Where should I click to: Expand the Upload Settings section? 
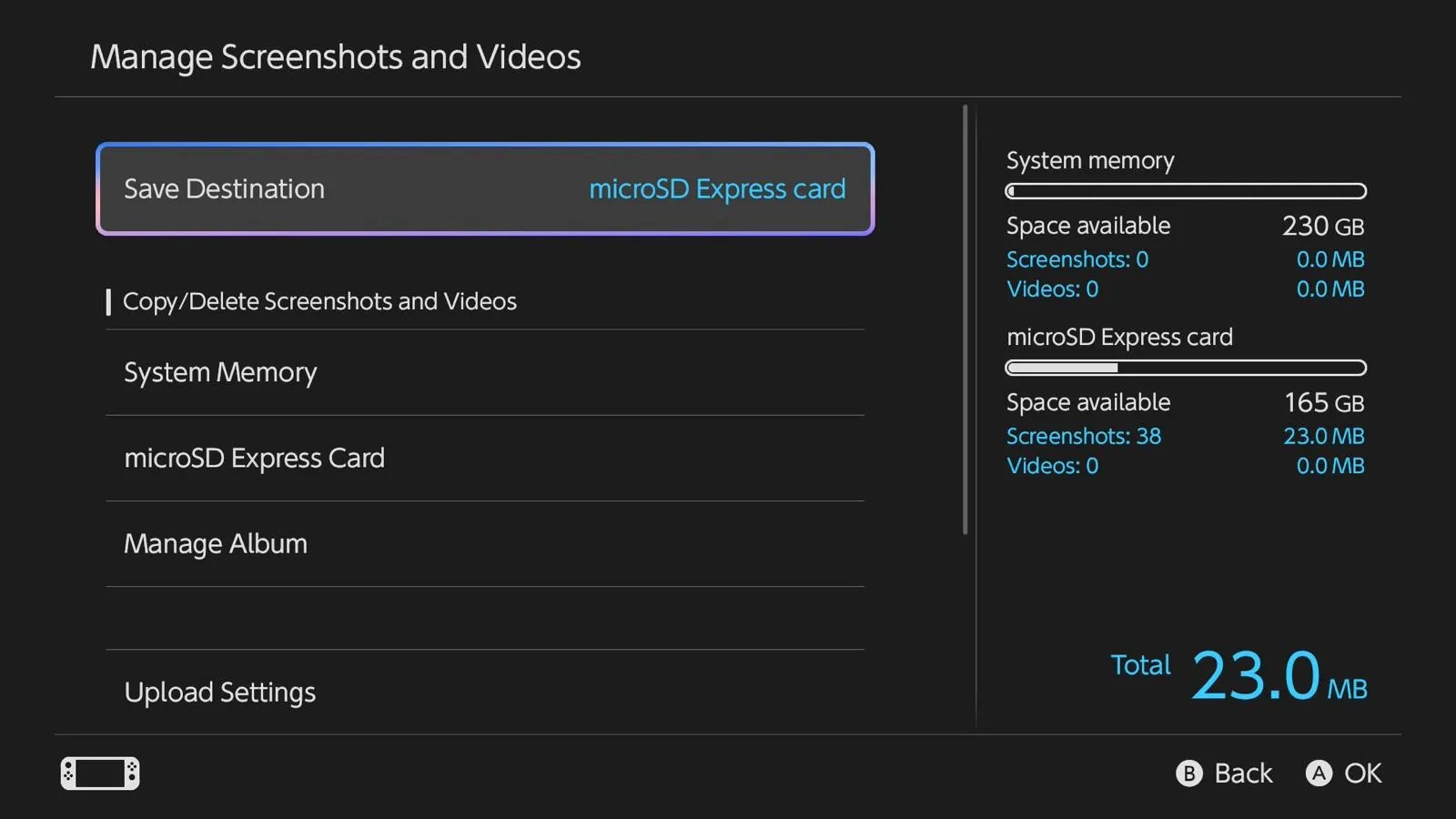(x=219, y=692)
